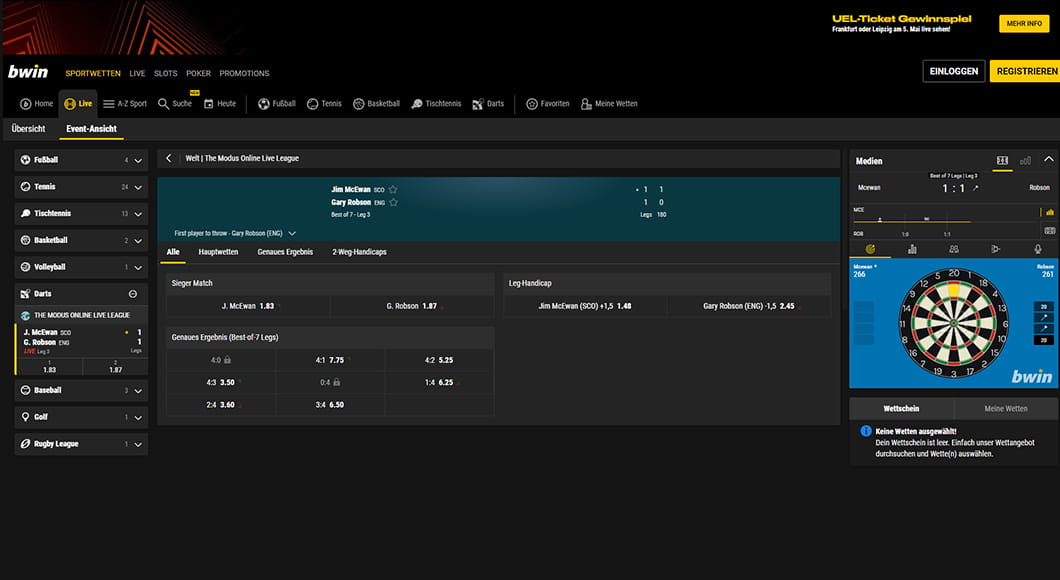This screenshot has width=1060, height=580.
Task: Favorite Jim McEwan with star
Action: (393, 189)
